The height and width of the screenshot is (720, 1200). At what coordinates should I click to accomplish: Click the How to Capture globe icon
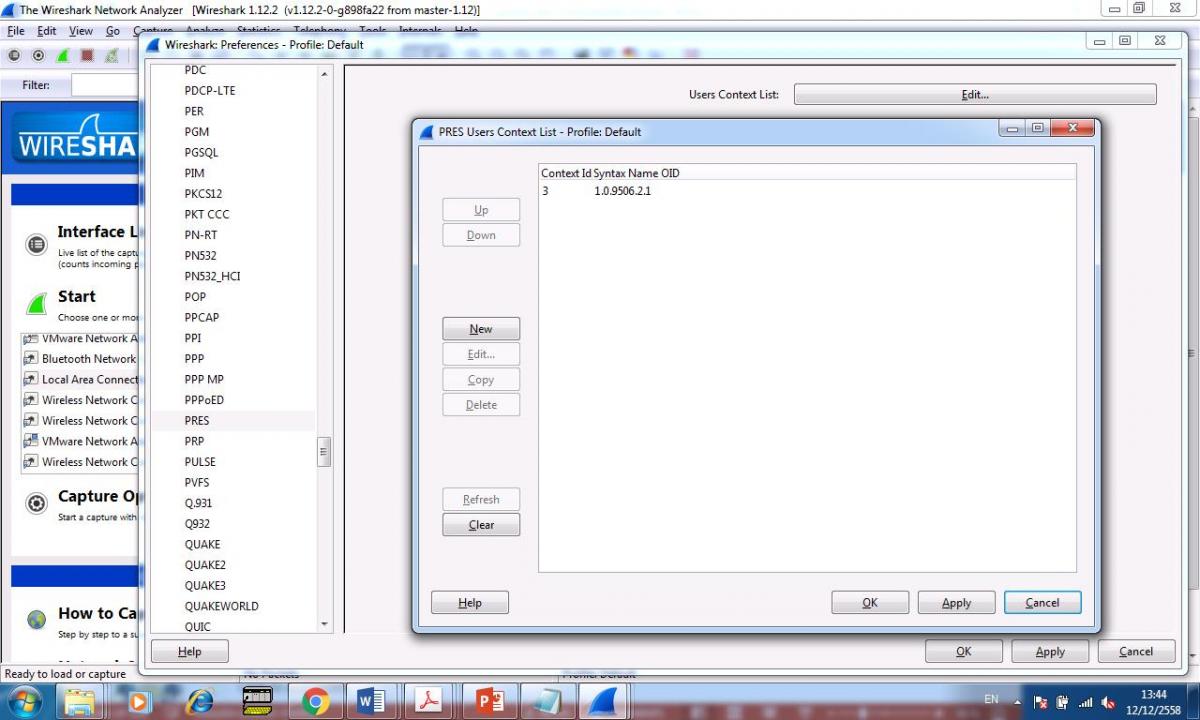tap(37, 620)
